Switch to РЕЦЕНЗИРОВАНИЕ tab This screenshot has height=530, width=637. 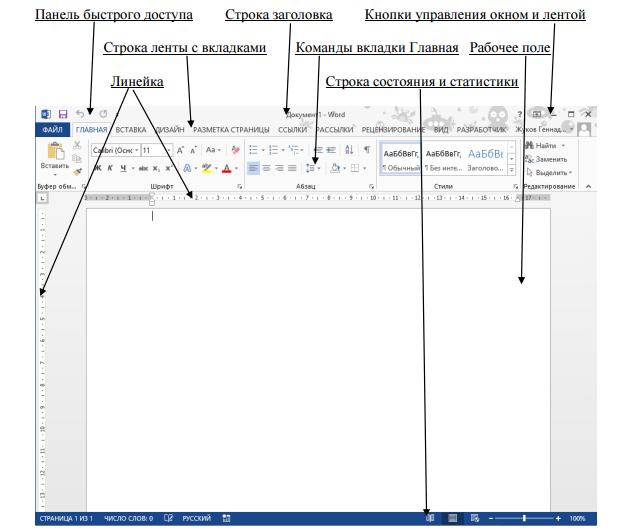(393, 130)
